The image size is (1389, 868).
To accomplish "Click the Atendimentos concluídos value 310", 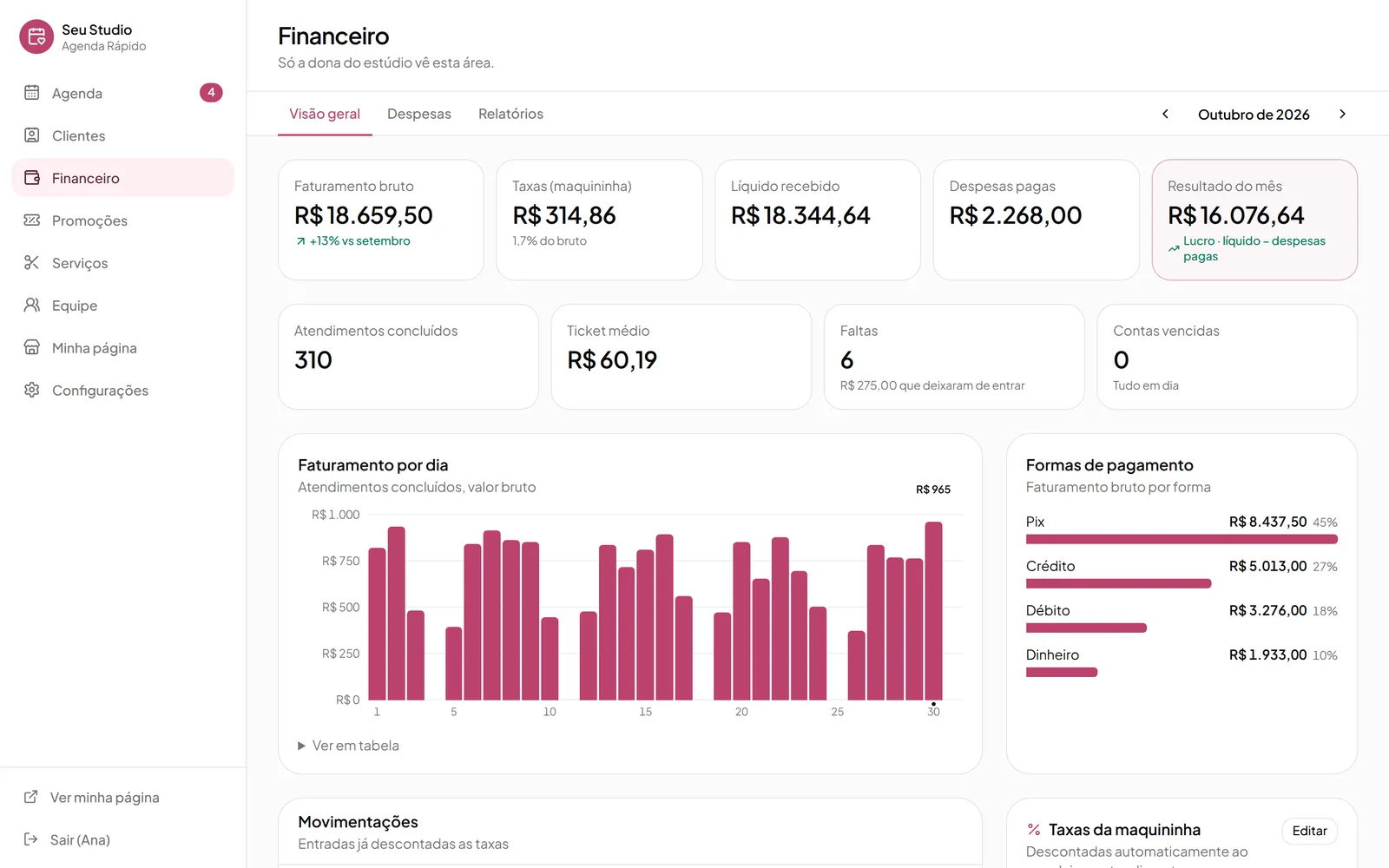I will coord(313,360).
